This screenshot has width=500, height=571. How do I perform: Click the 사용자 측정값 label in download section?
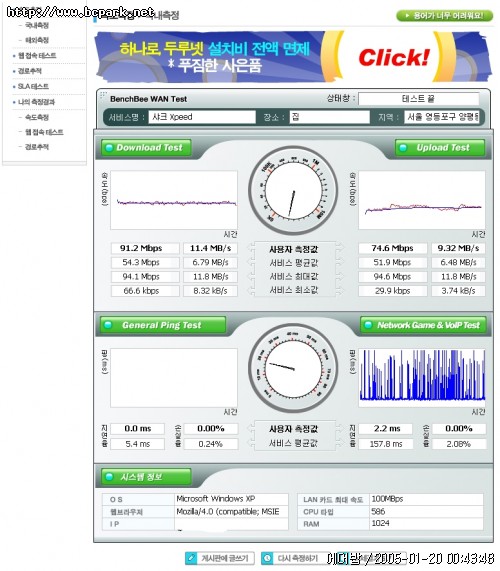pyautogui.click(x=294, y=249)
